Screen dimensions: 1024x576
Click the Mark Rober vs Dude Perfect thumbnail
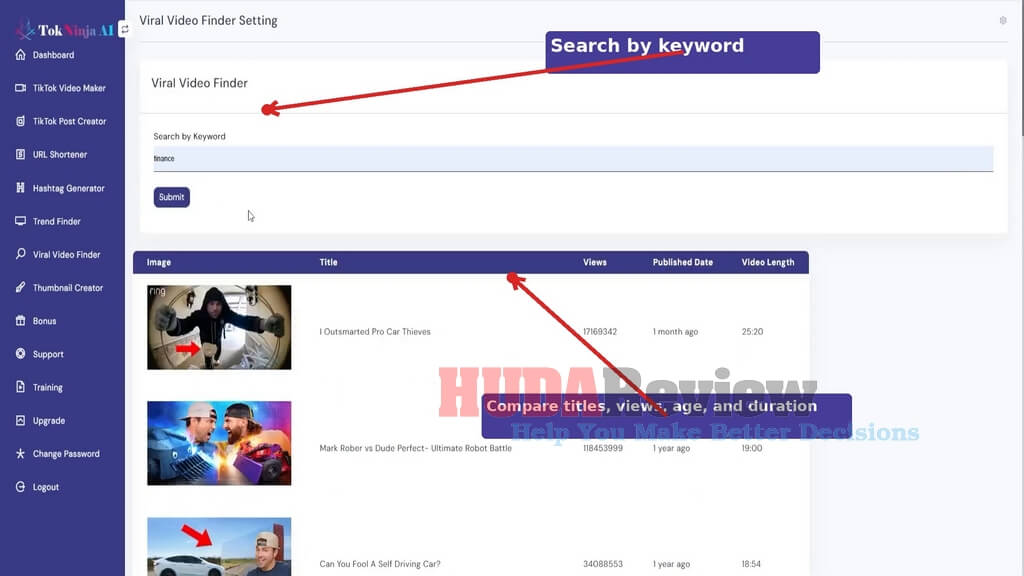[x=219, y=443]
